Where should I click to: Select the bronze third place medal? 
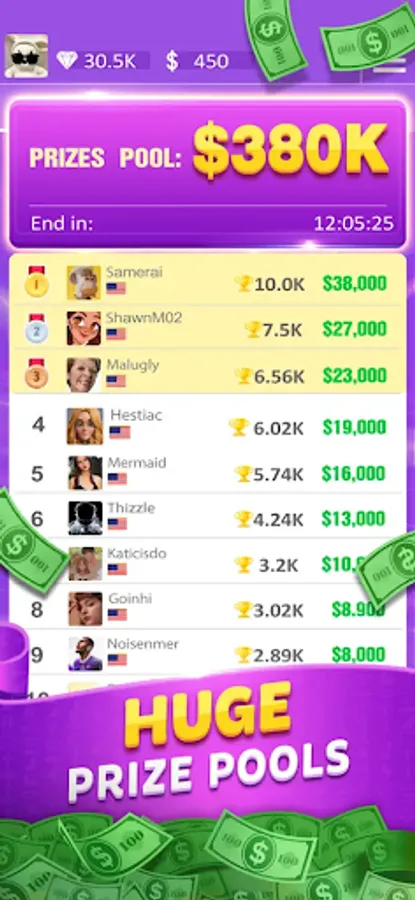tap(37, 375)
